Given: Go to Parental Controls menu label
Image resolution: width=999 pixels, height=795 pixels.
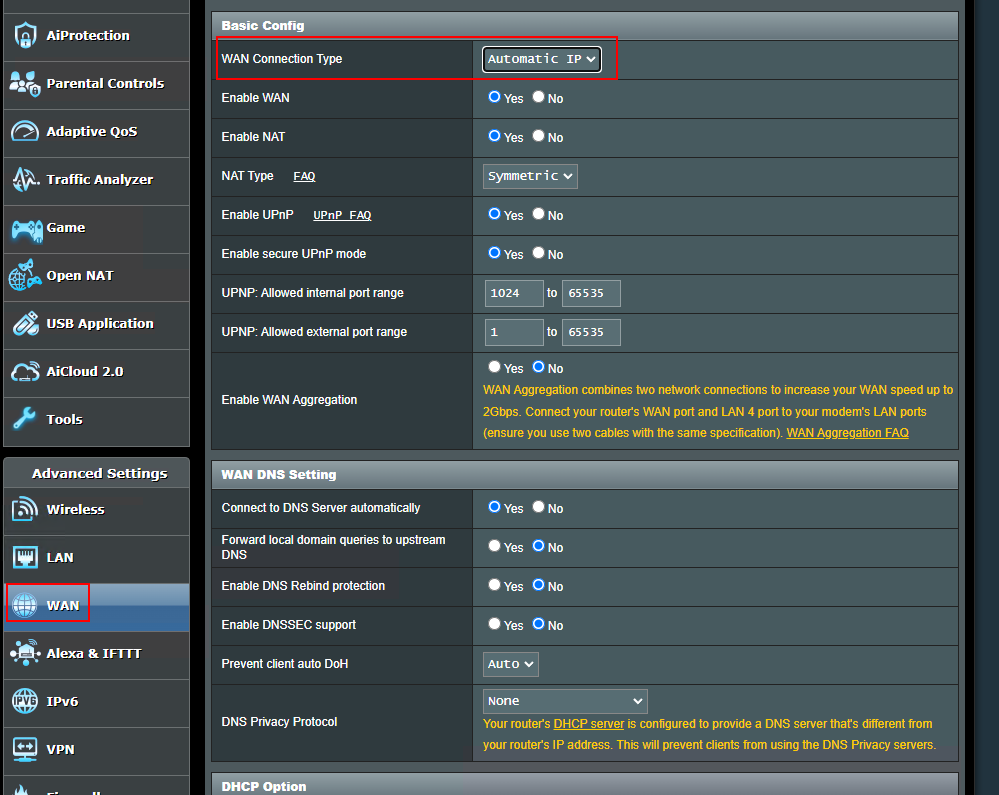Looking at the screenshot, I should pos(105,83).
